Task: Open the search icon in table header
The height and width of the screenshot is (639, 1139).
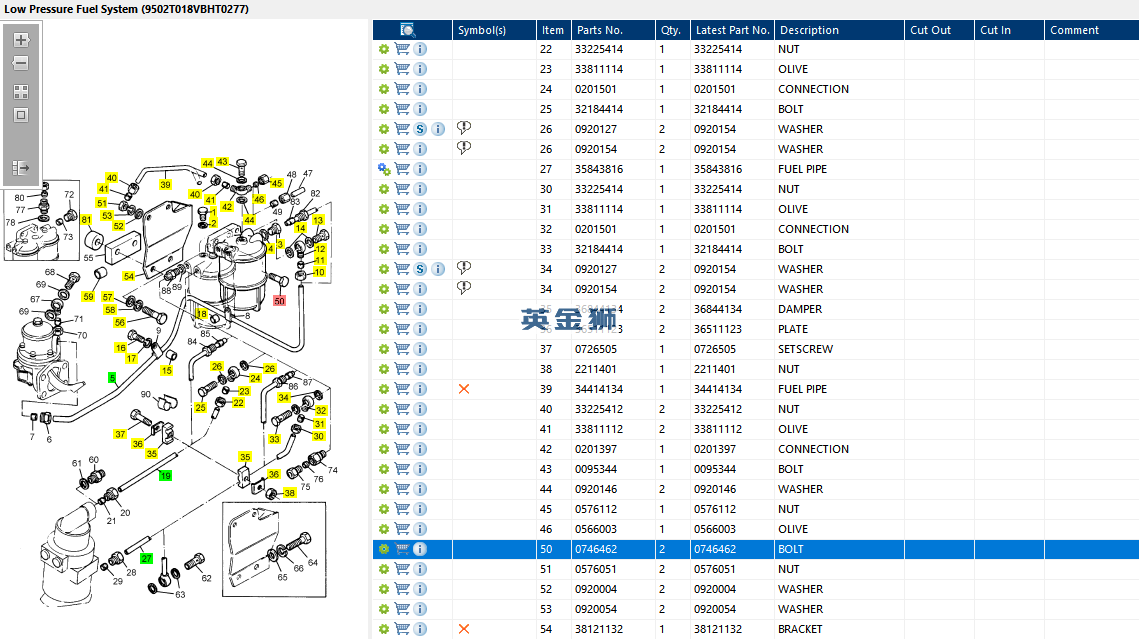Action: [408, 30]
